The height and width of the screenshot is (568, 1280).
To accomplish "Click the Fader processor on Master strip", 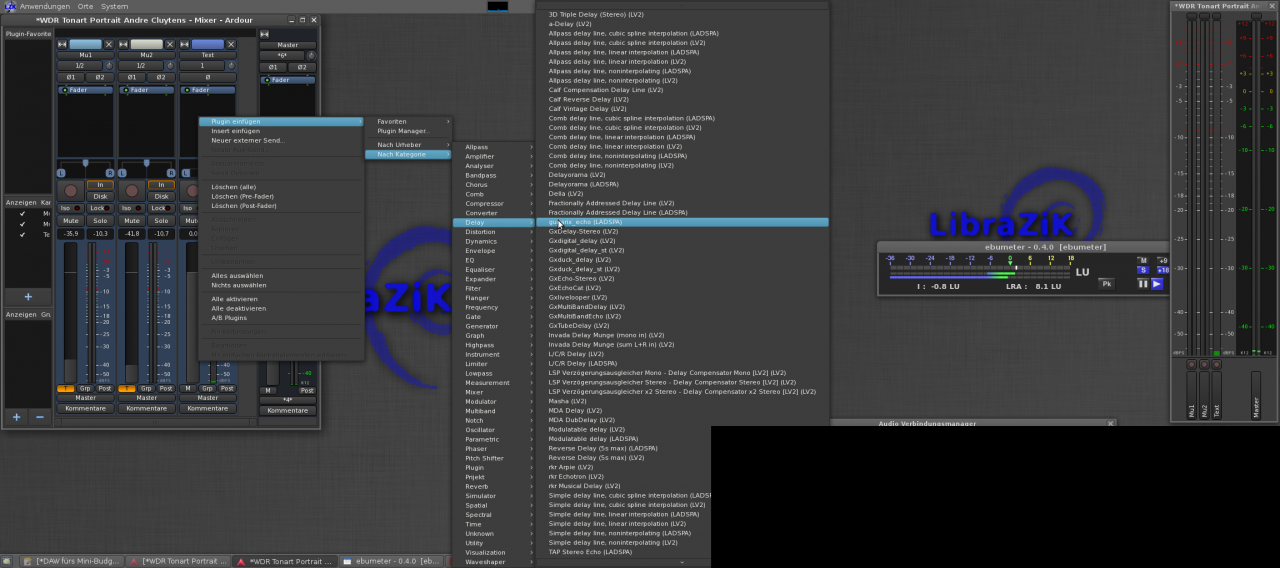I will 288,80.
